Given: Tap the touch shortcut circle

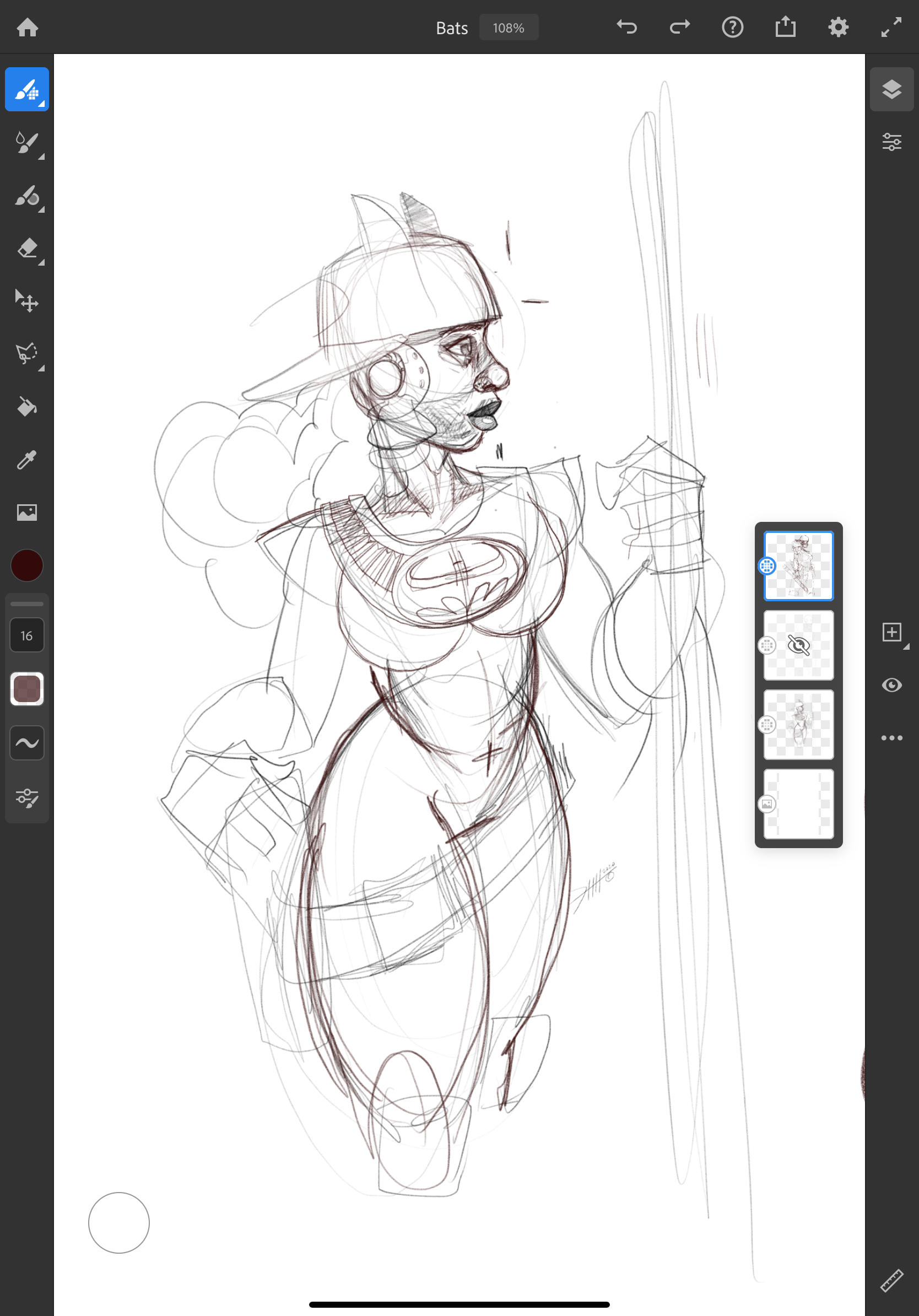Looking at the screenshot, I should (x=119, y=1223).
